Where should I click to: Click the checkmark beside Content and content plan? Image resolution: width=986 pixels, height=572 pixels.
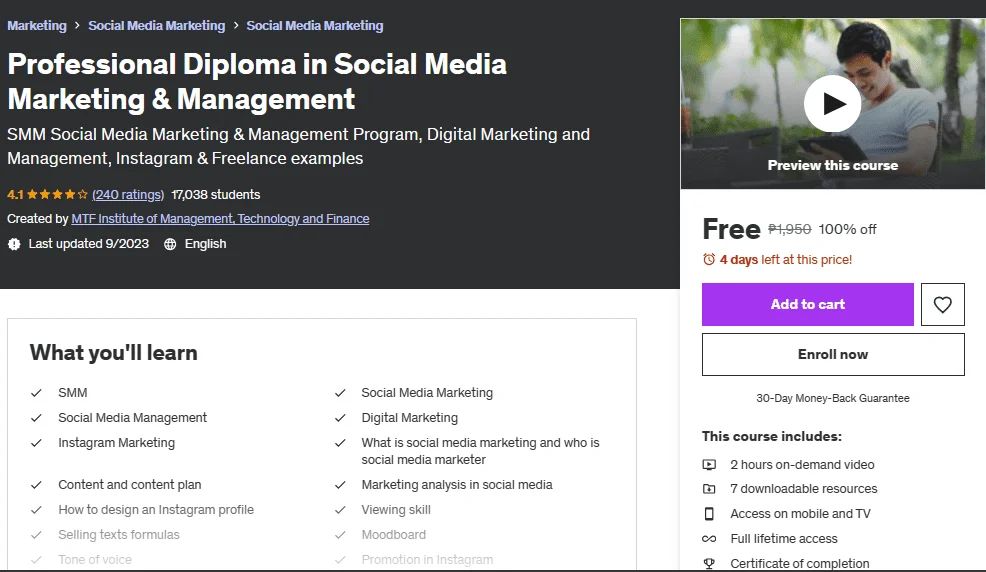(36, 485)
